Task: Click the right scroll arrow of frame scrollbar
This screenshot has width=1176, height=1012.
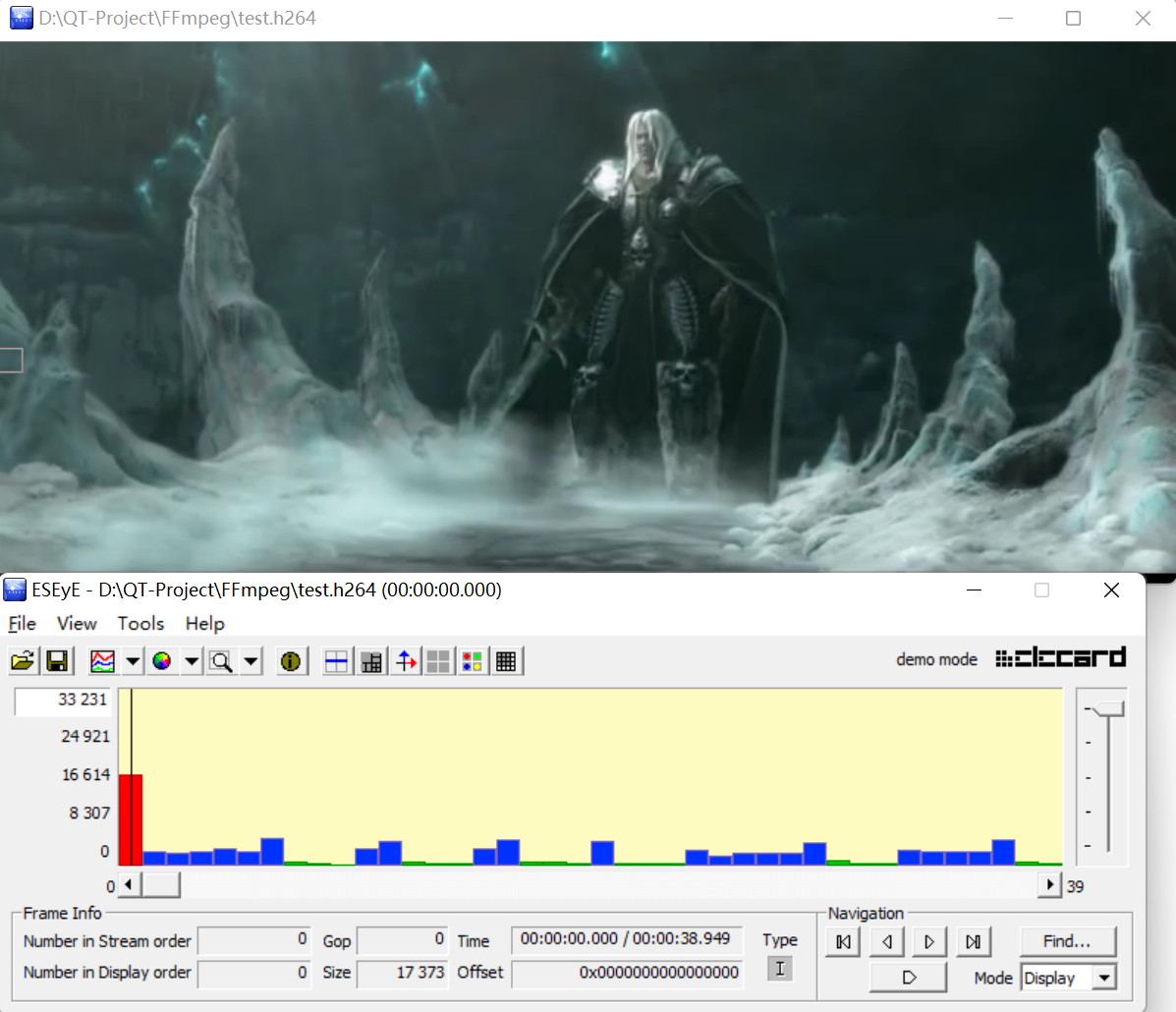Action: pos(1050,885)
